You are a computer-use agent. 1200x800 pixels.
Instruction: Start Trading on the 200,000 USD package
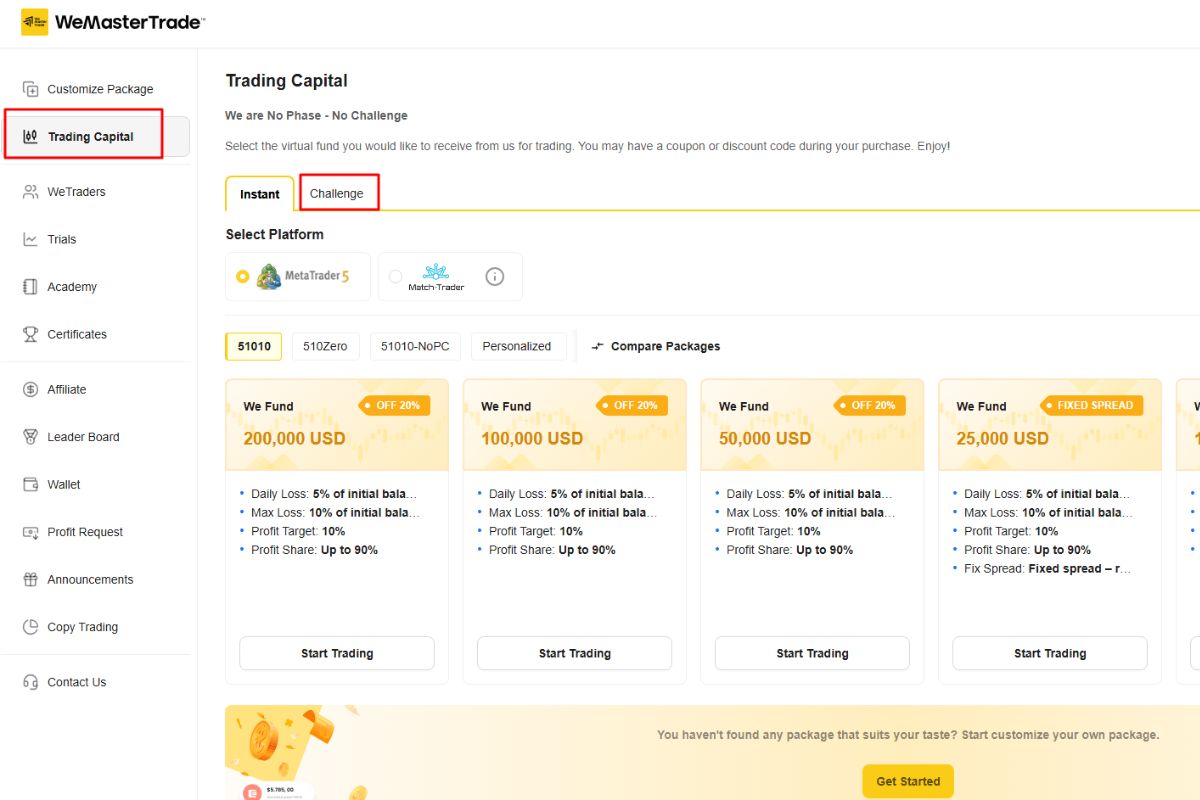coord(337,653)
